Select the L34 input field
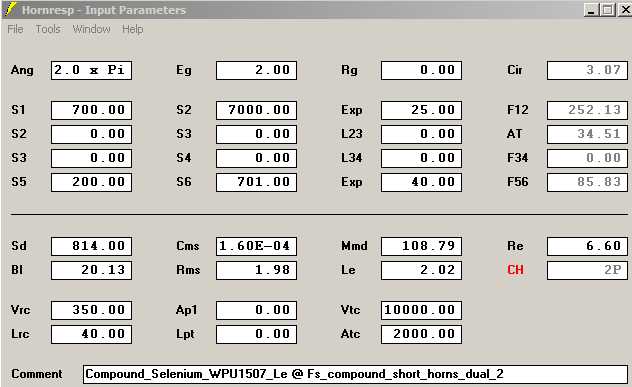 (x=422, y=158)
